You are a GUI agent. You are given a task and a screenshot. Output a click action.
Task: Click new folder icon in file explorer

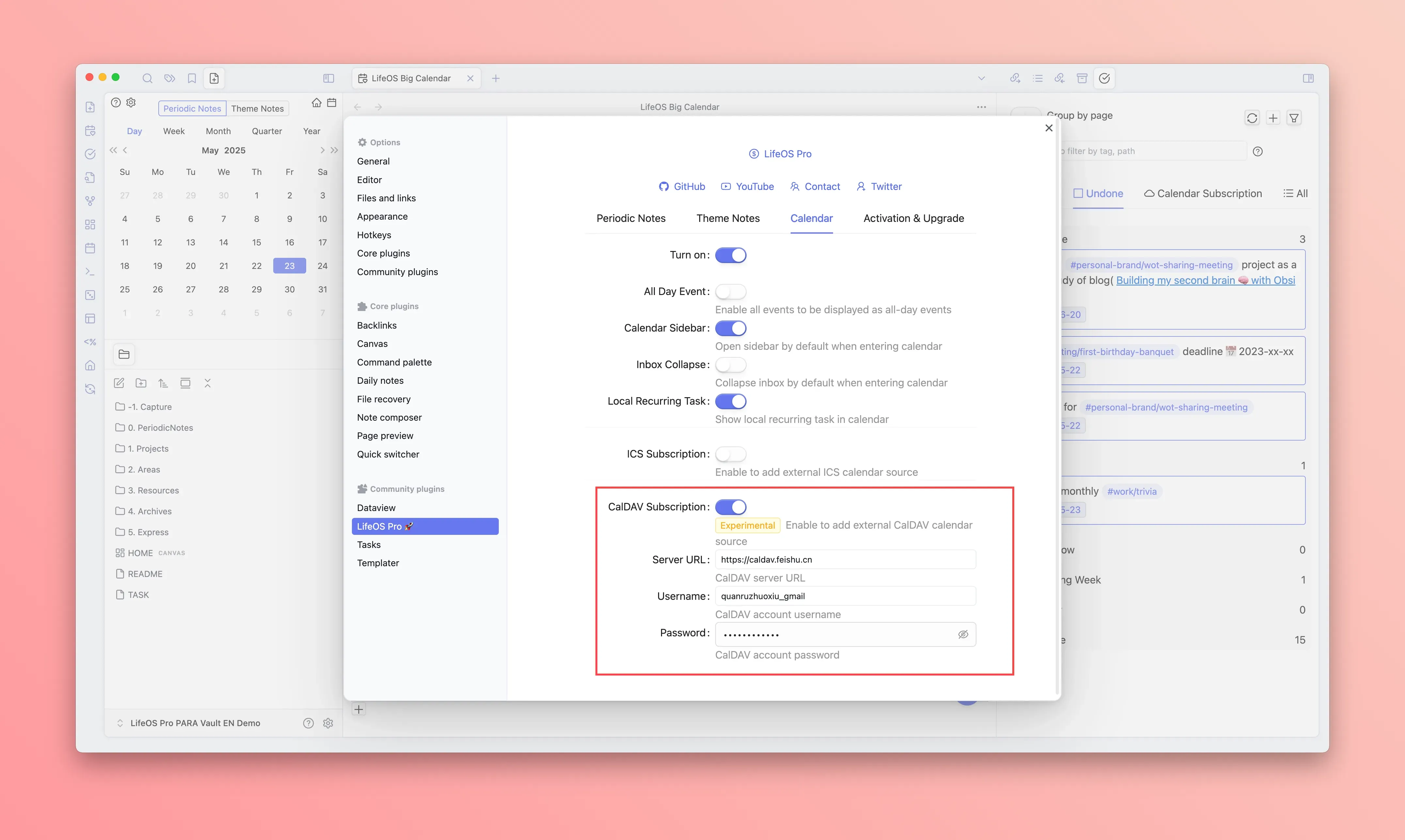141,383
